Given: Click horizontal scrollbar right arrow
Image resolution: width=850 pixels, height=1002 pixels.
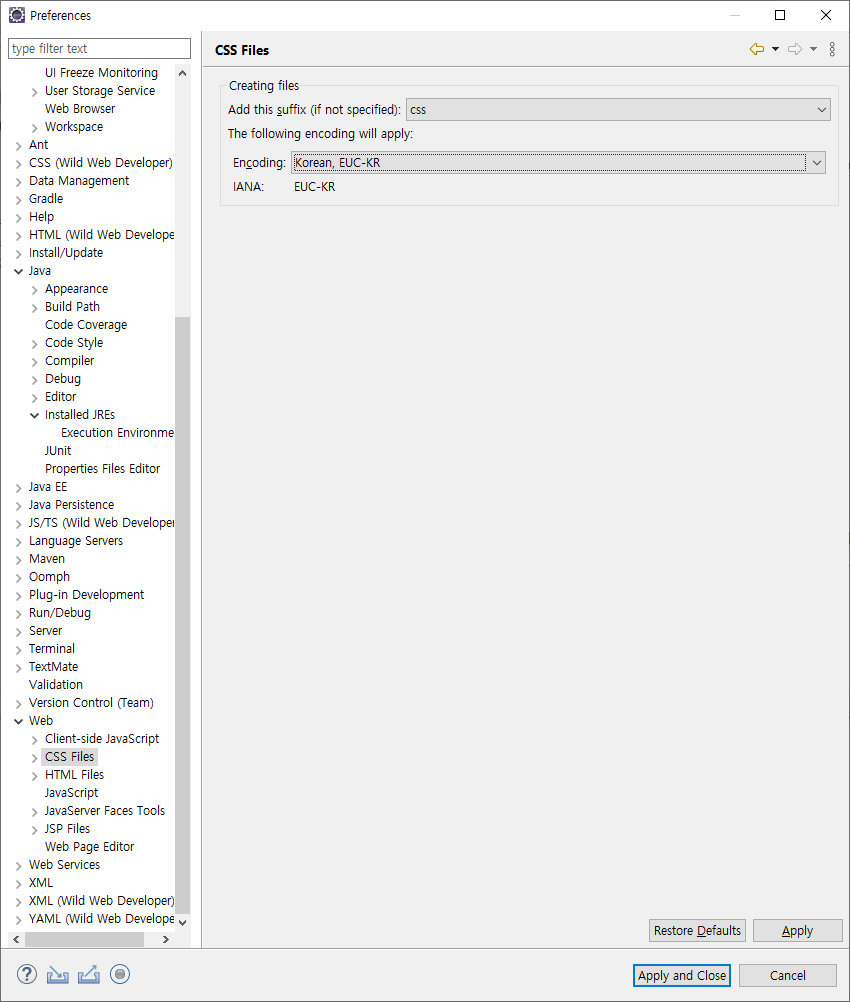Looking at the screenshot, I should click(x=166, y=939).
